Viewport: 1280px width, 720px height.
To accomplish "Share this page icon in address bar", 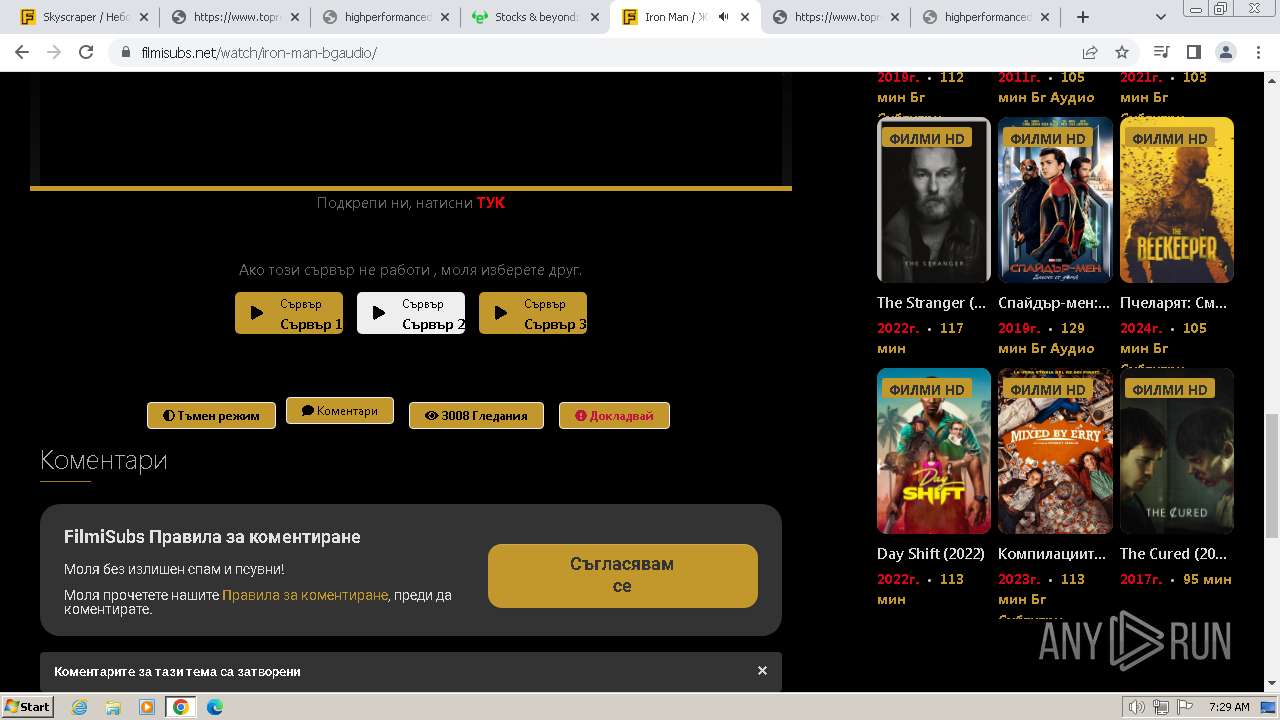I will click(x=1090, y=52).
